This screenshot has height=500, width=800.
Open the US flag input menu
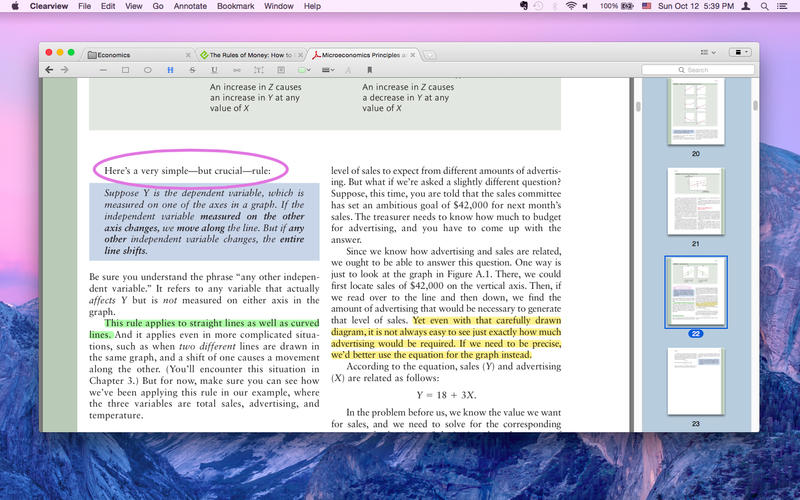coord(646,6)
